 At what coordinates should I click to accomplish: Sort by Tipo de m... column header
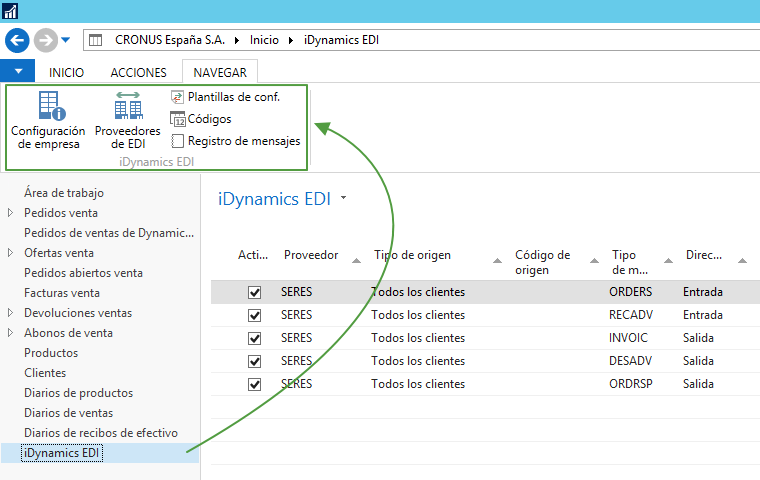[630, 262]
